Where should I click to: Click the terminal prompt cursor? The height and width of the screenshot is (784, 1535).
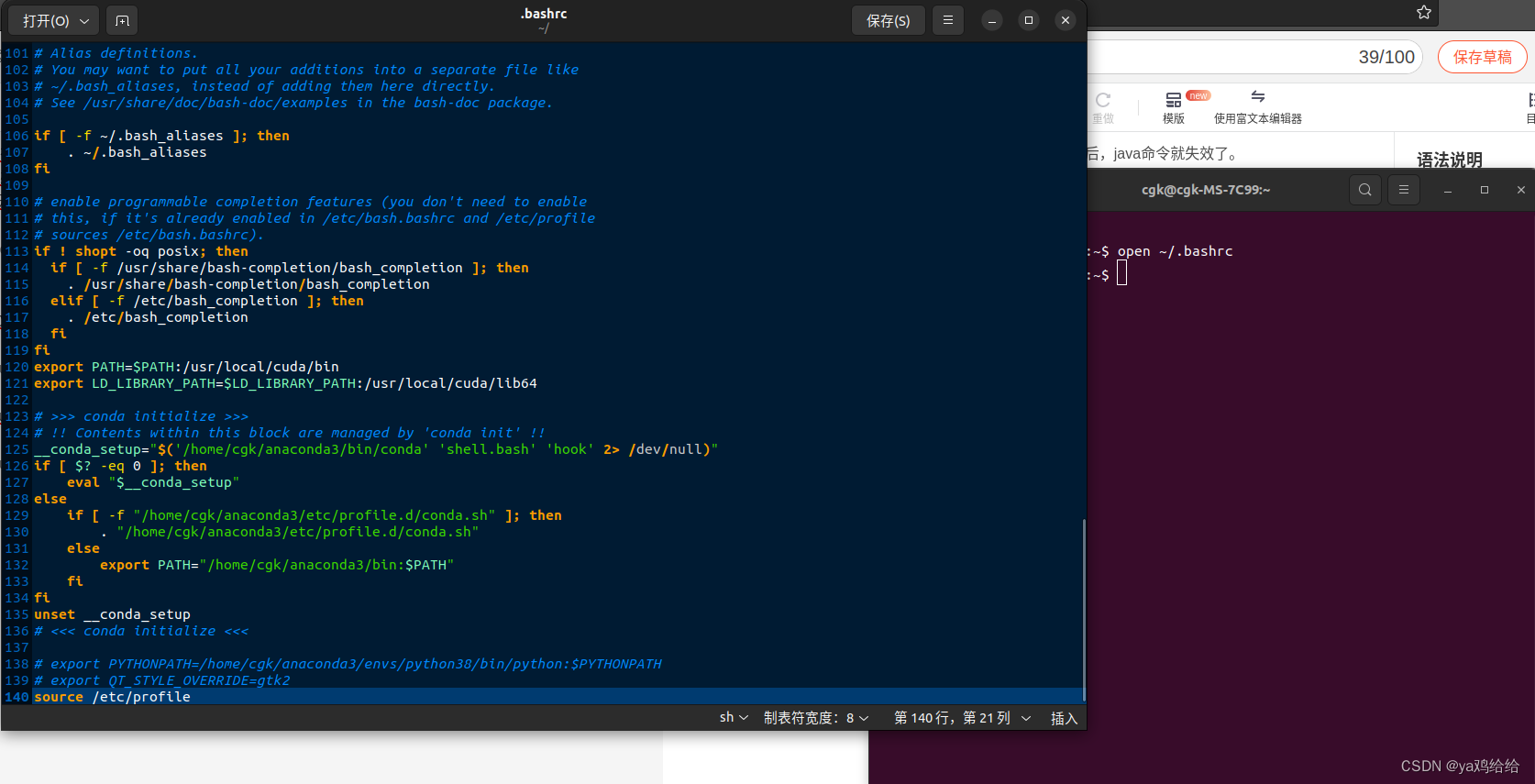[1121, 274]
